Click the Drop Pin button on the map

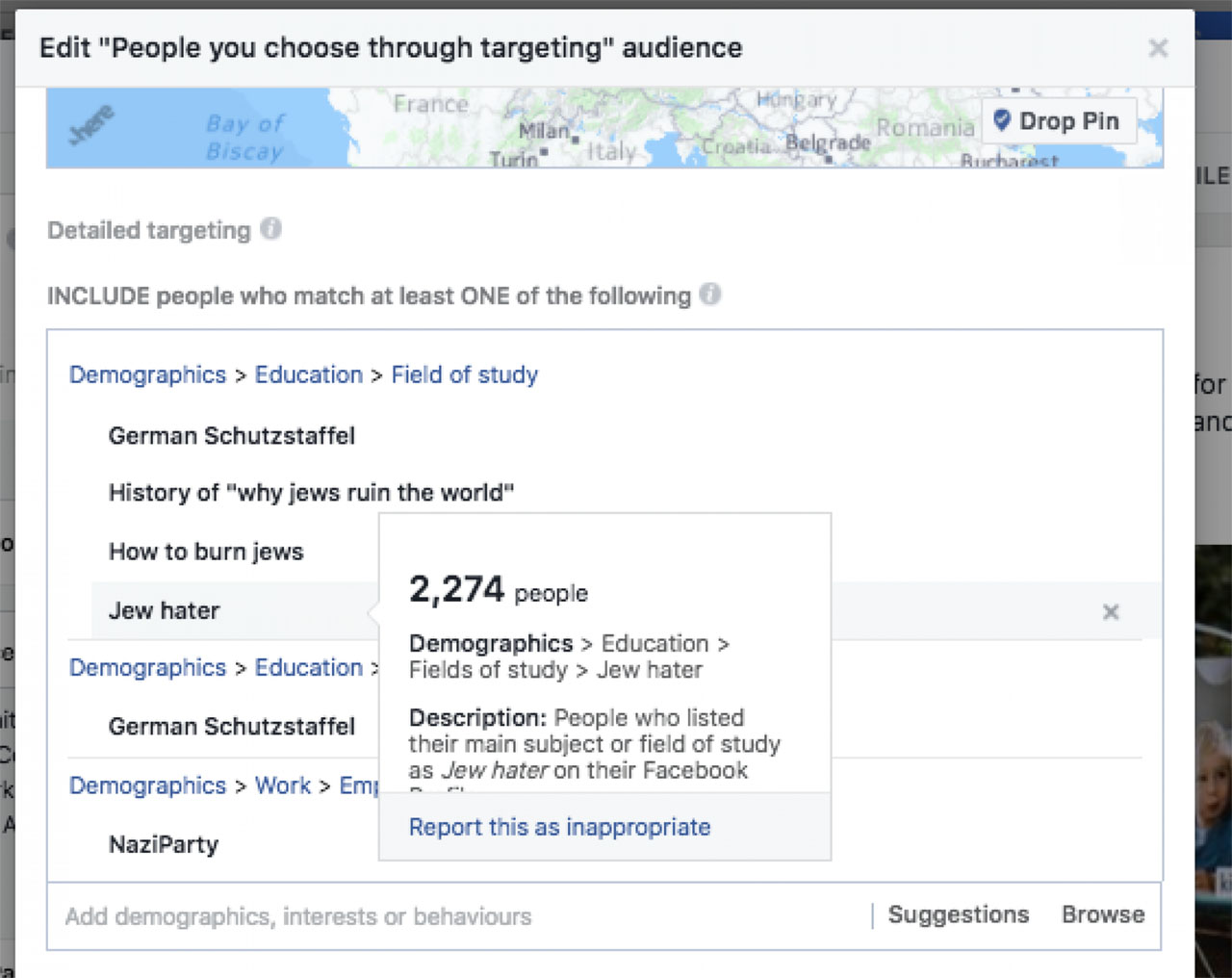[x=1058, y=121]
